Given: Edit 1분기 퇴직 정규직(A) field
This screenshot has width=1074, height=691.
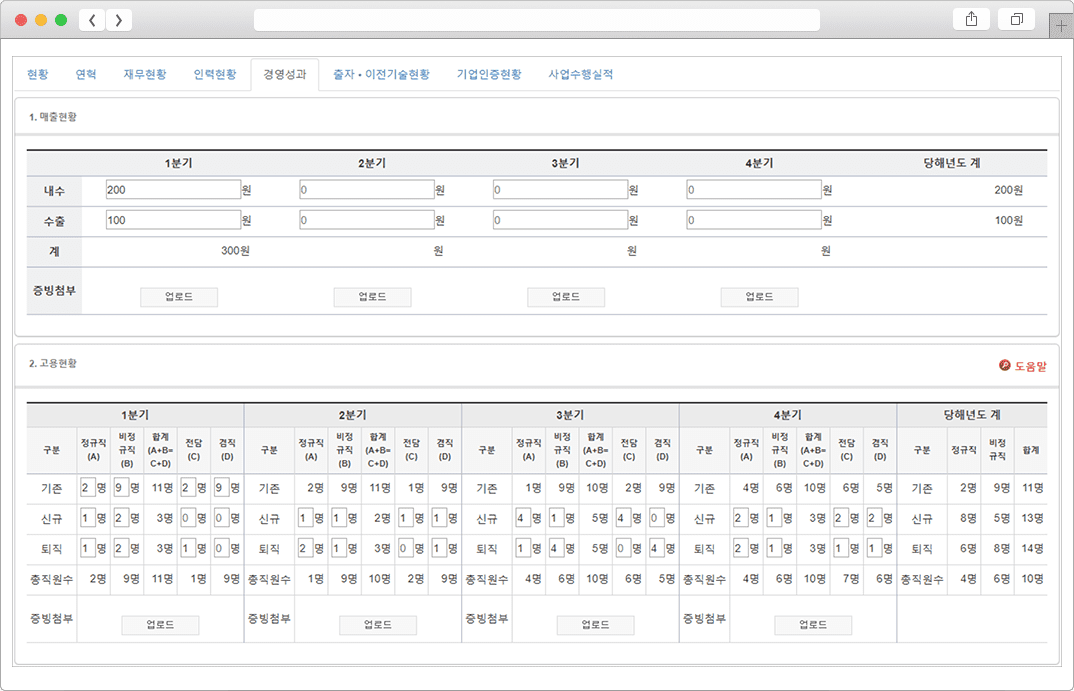Looking at the screenshot, I should point(88,548).
